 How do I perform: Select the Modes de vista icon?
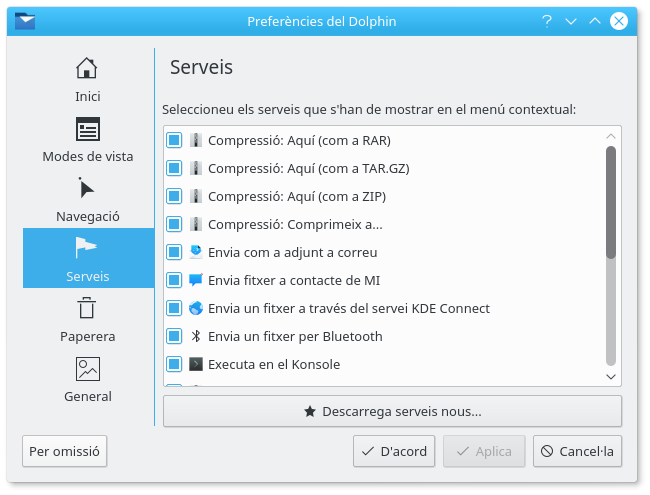(x=87, y=129)
